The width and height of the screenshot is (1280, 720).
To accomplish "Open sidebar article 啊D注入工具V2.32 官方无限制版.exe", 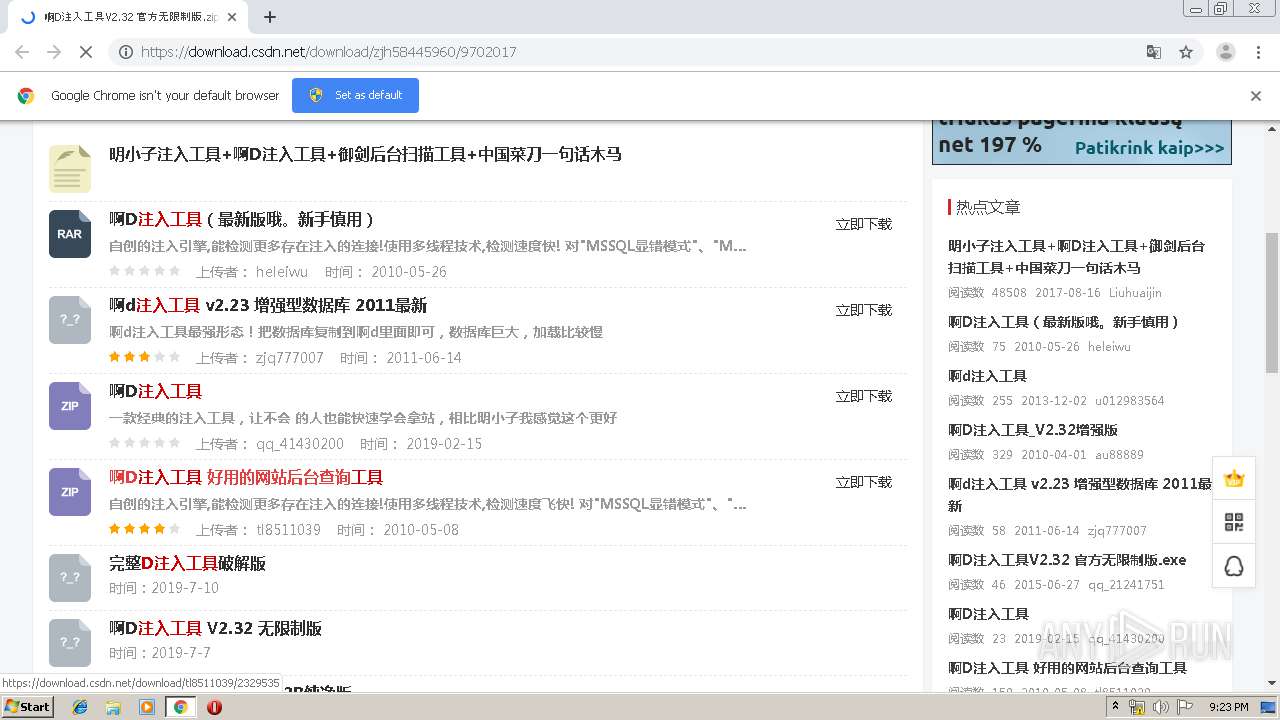I will pos(1067,560).
